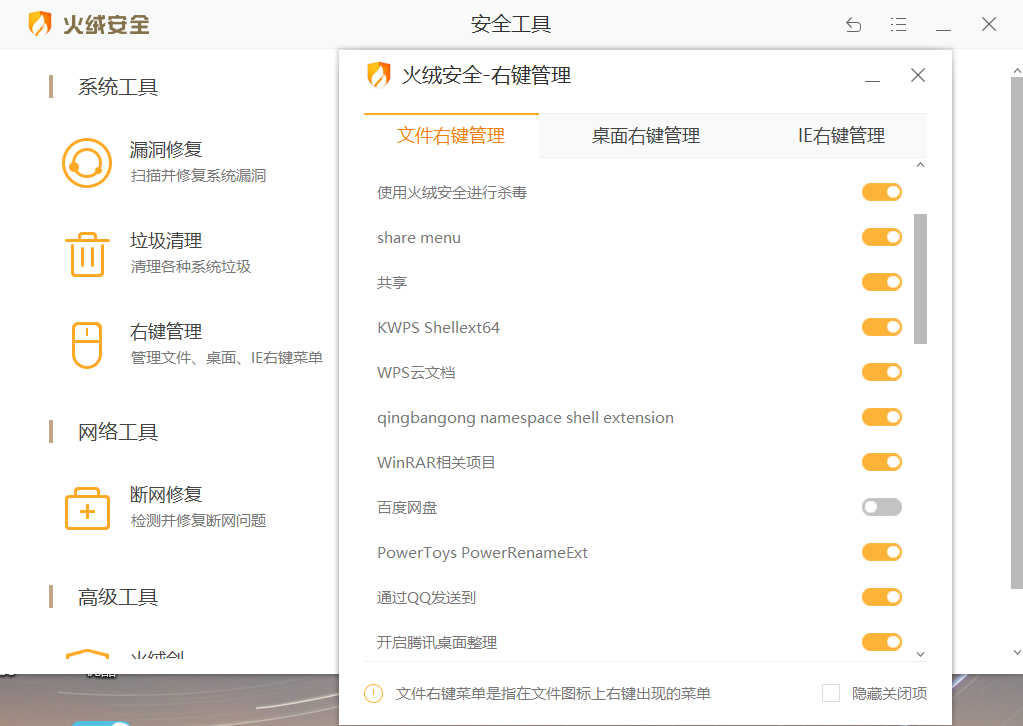Turn off KWPS Shellext64 switch

pos(881,327)
